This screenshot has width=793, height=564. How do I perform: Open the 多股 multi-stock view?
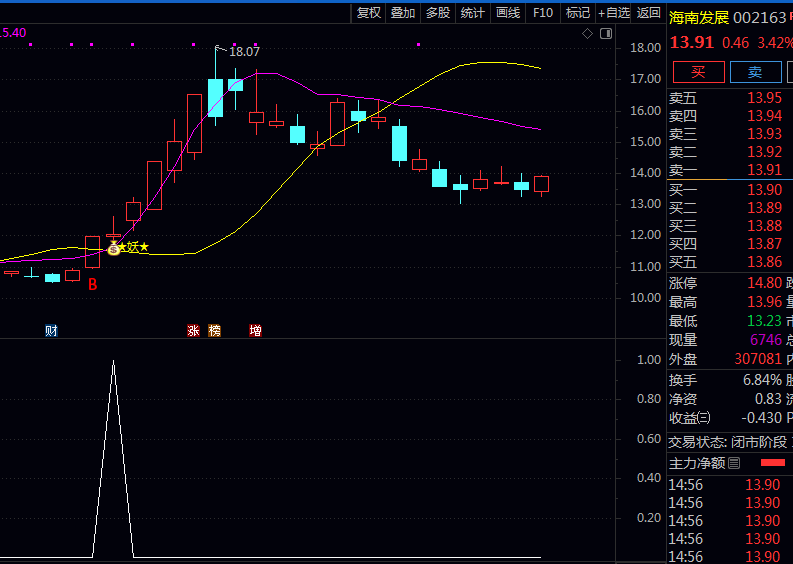(x=438, y=12)
